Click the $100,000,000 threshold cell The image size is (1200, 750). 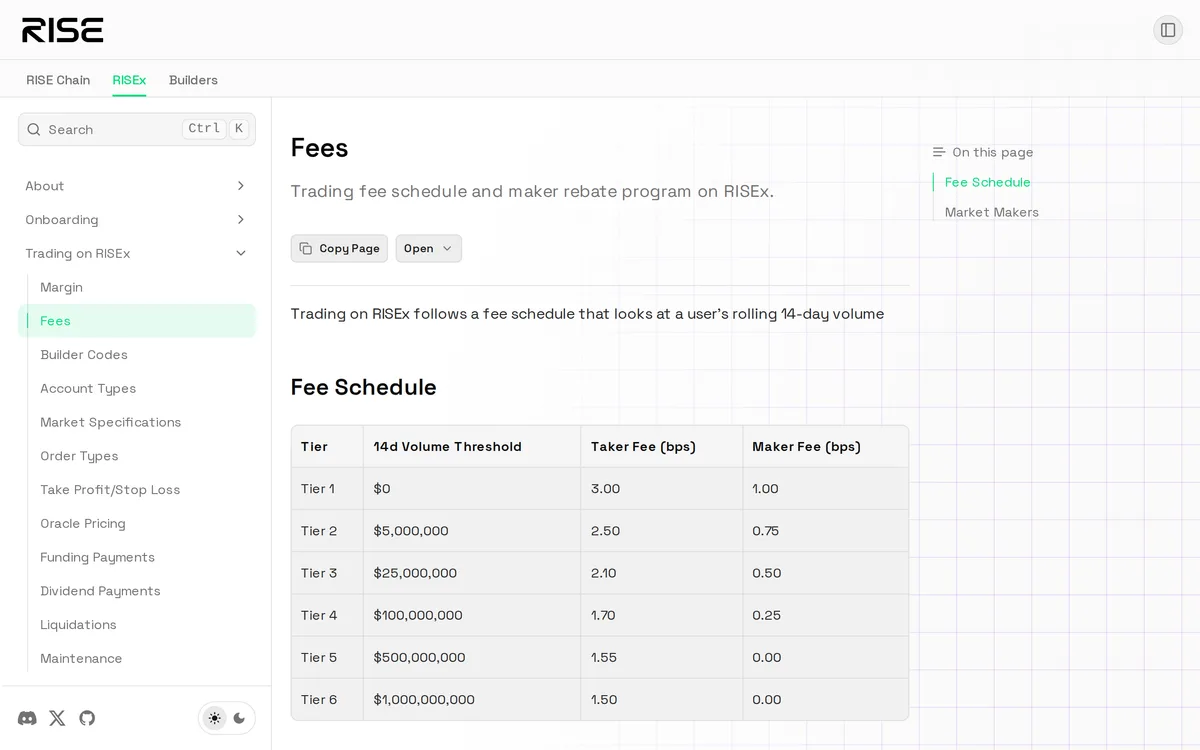click(472, 615)
